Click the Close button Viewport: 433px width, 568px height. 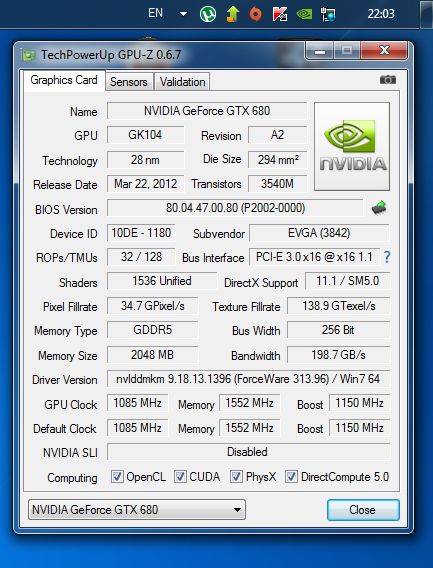click(x=363, y=510)
